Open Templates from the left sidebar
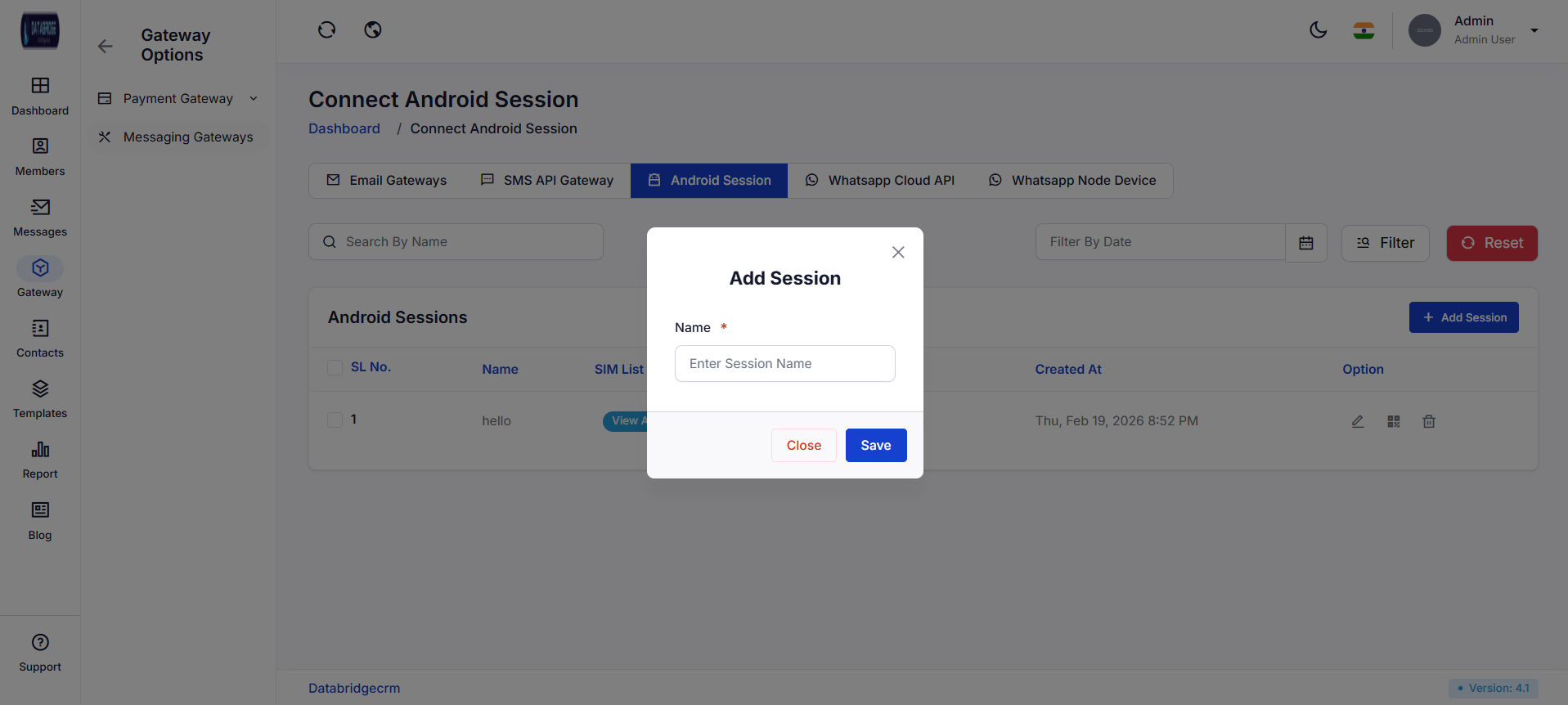This screenshot has height=705, width=1568. [40, 397]
